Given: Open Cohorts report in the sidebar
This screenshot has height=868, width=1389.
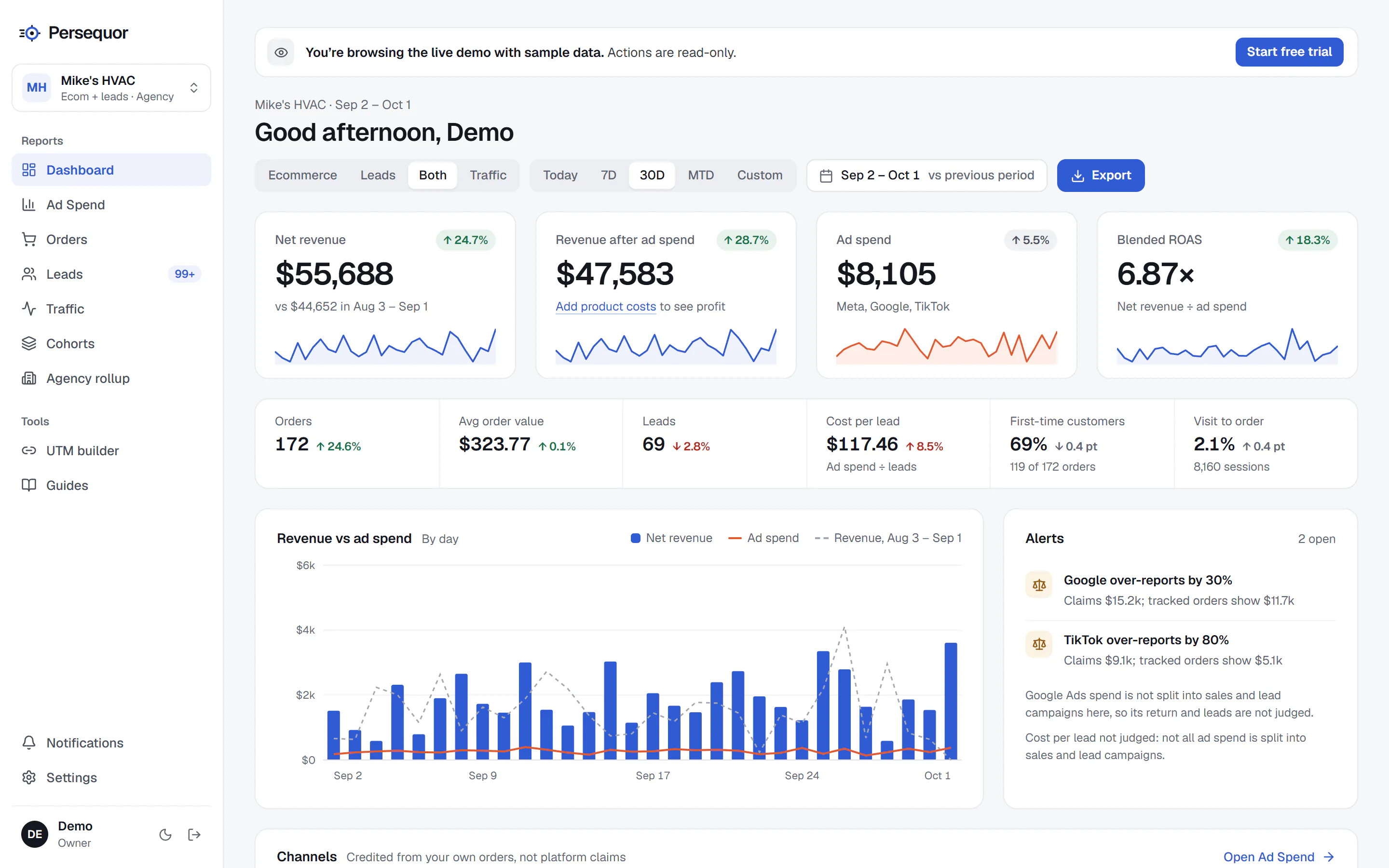Looking at the screenshot, I should click(111, 343).
